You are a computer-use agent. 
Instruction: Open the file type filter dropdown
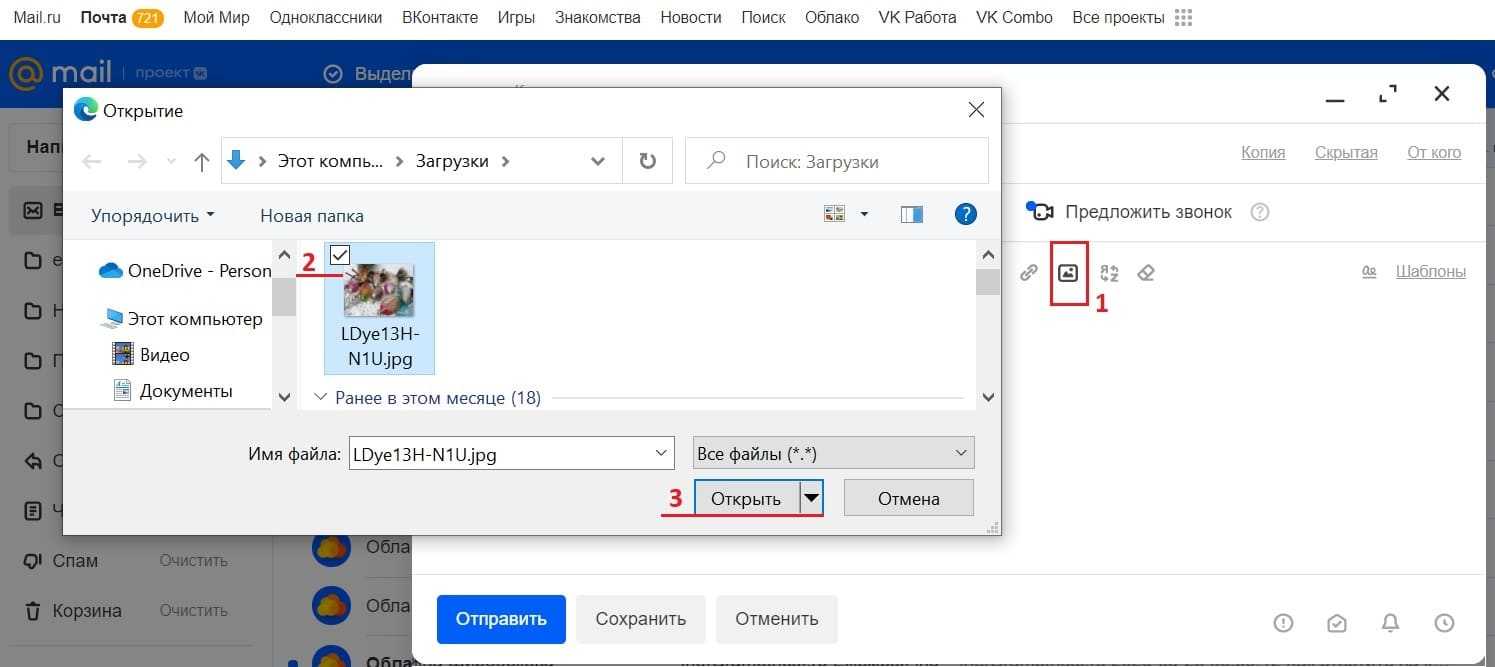(x=833, y=454)
